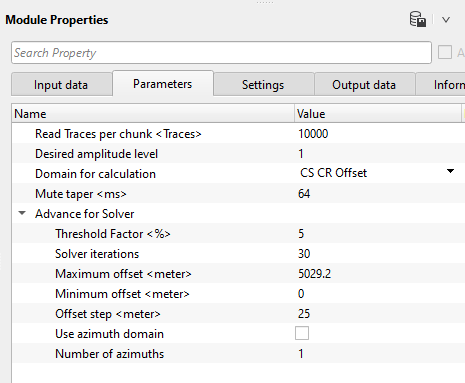Focus the Search Property input field
Image resolution: width=465 pixels, height=383 pixels.
[x=221, y=53]
